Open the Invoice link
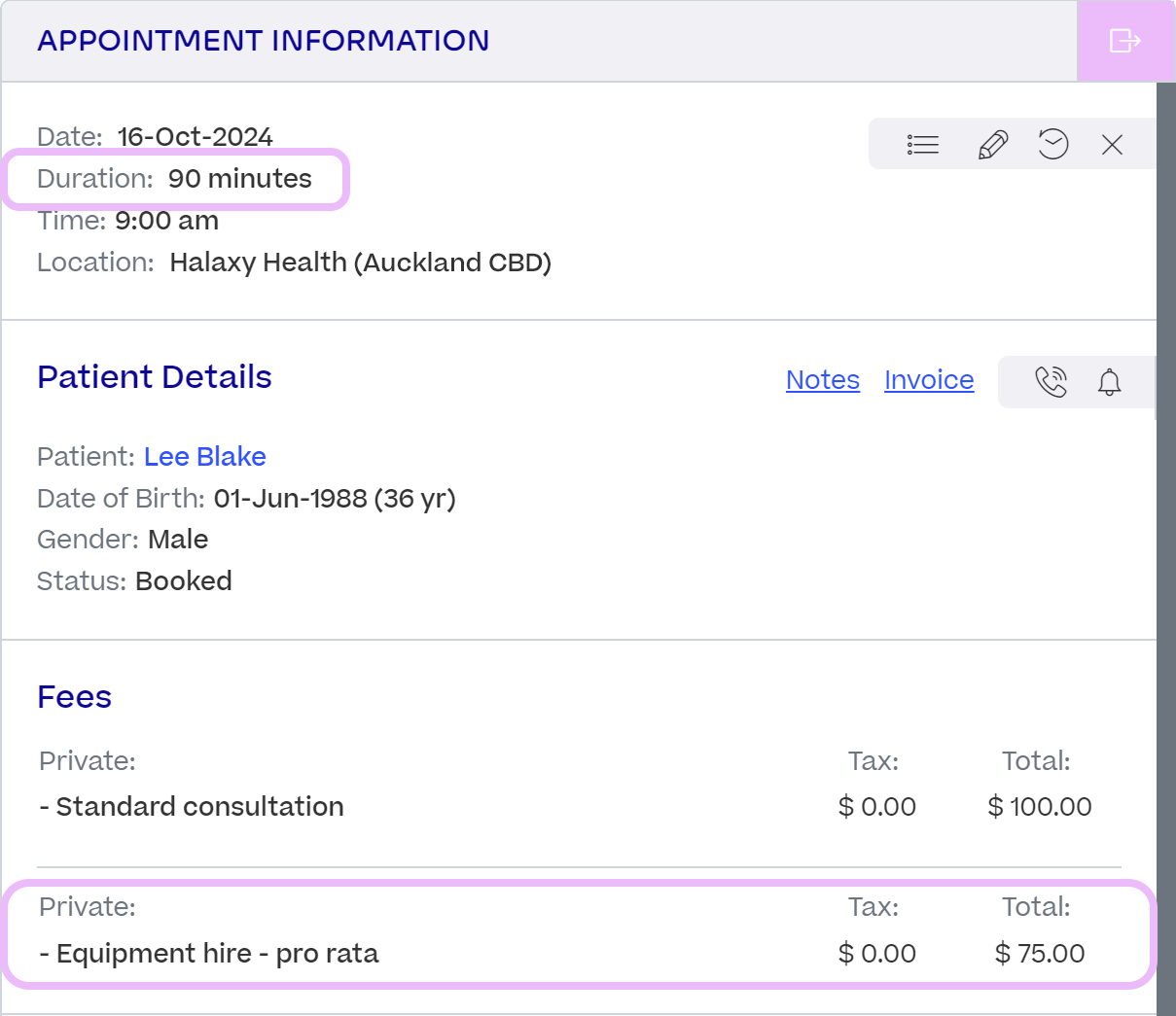This screenshot has height=1016, width=1176. (x=929, y=380)
